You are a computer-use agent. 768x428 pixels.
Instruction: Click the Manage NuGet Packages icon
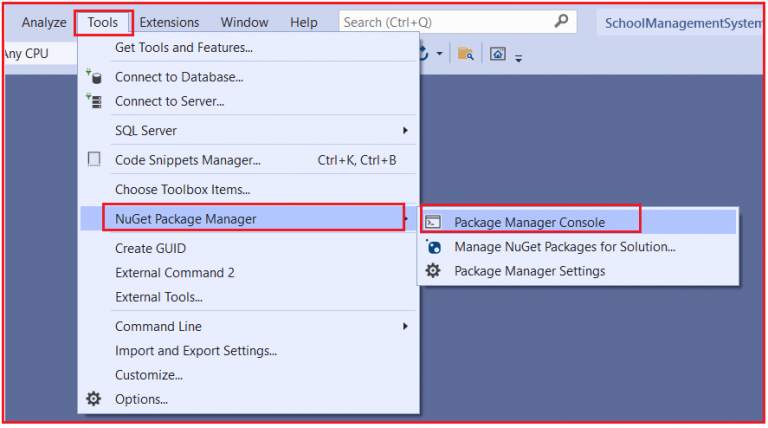(x=433, y=246)
